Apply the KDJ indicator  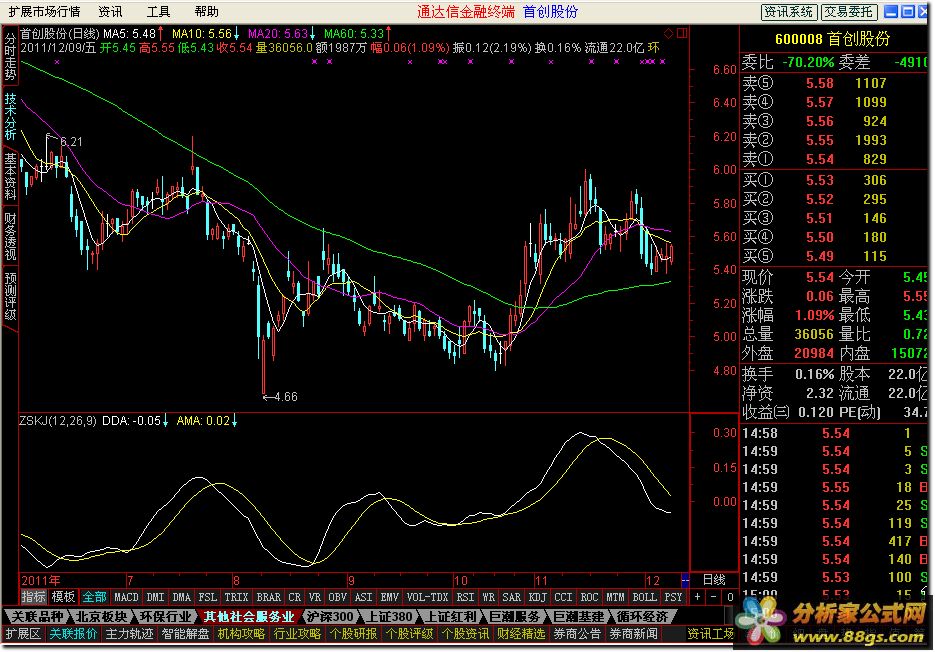[x=537, y=597]
